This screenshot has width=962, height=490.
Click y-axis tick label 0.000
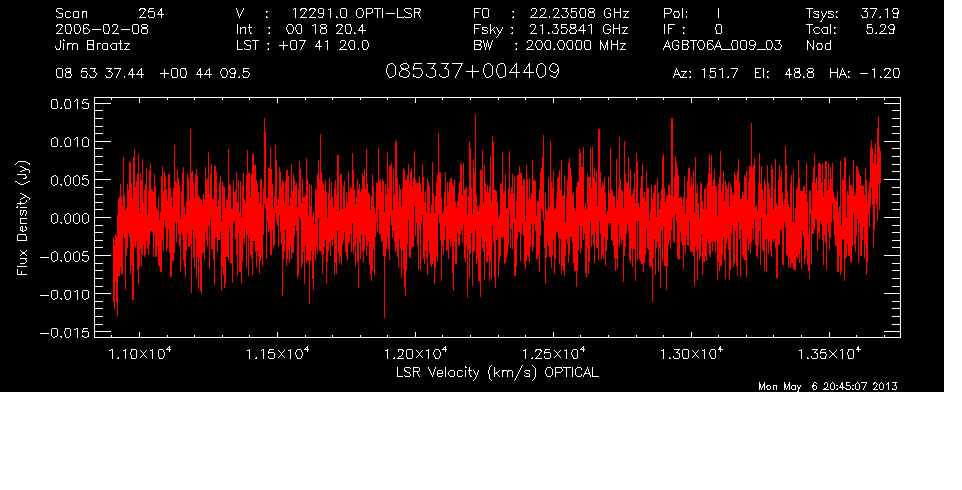coord(69,218)
